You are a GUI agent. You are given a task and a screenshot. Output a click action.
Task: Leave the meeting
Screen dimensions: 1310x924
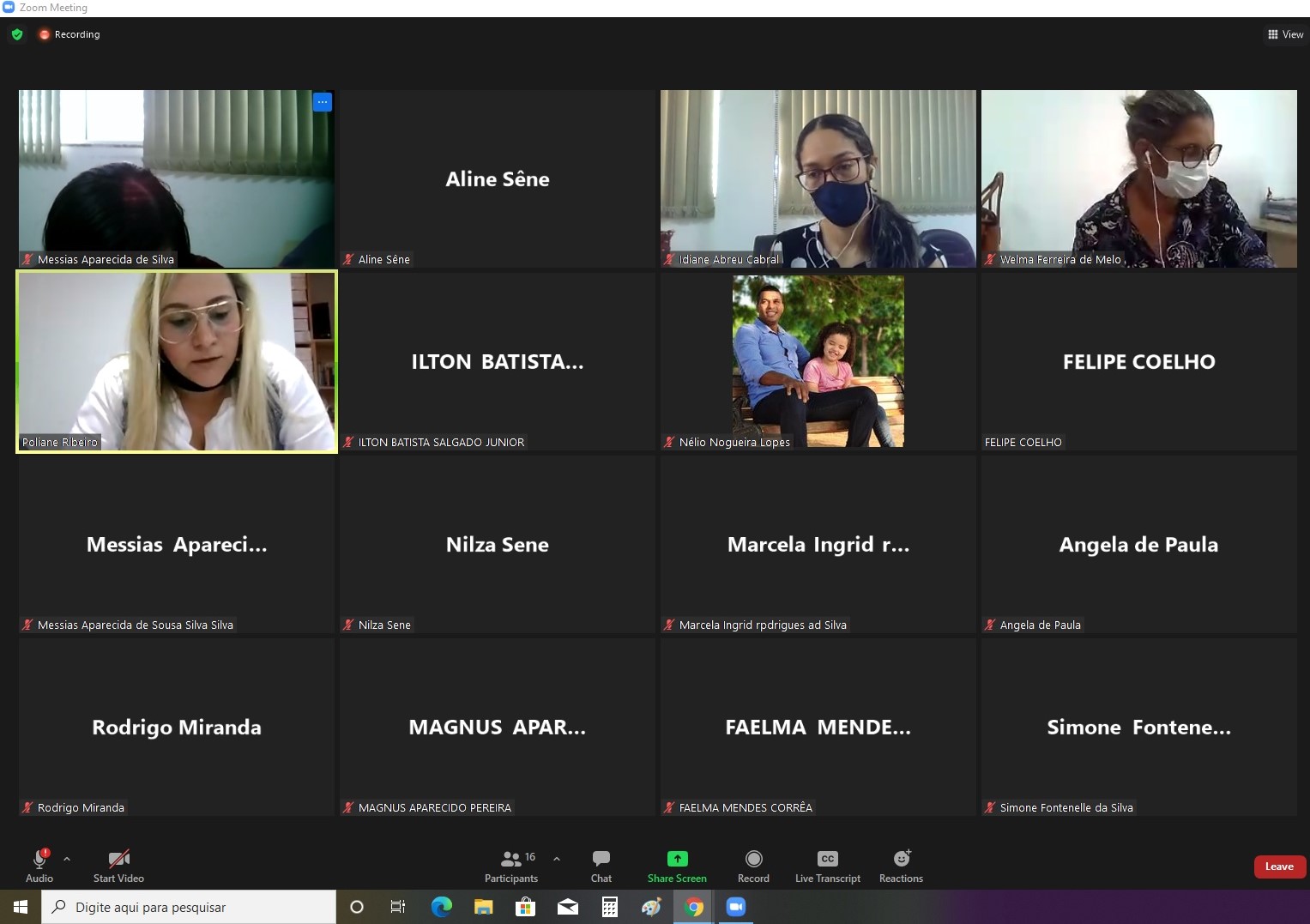[x=1278, y=867]
